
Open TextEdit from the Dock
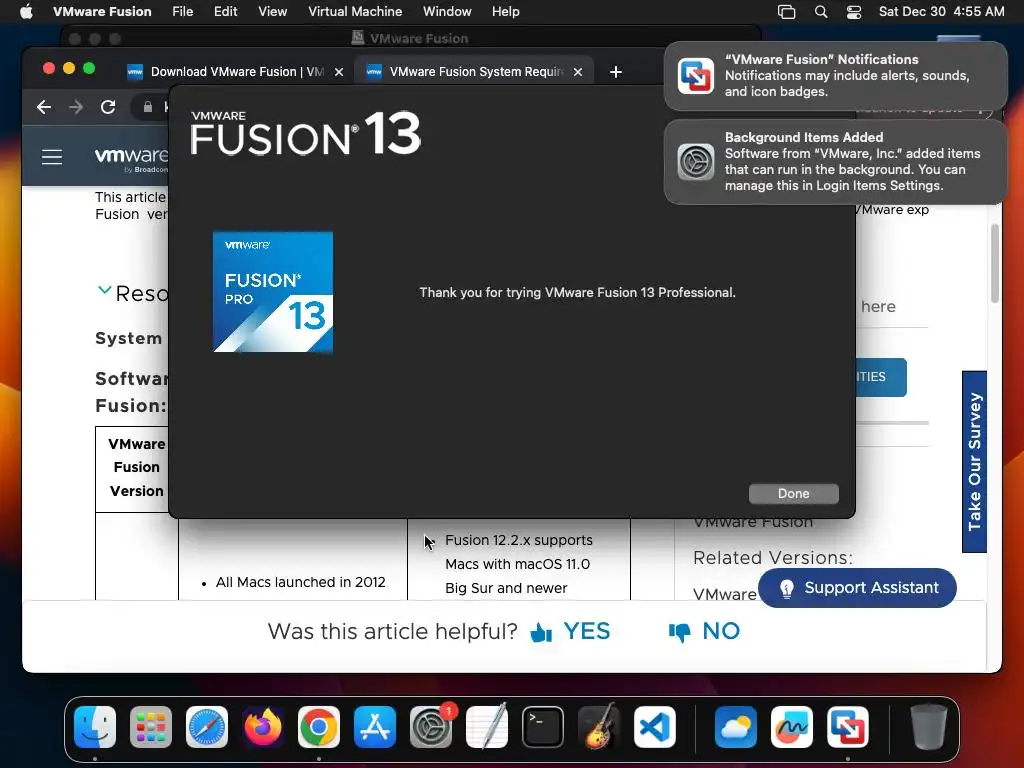(487, 727)
